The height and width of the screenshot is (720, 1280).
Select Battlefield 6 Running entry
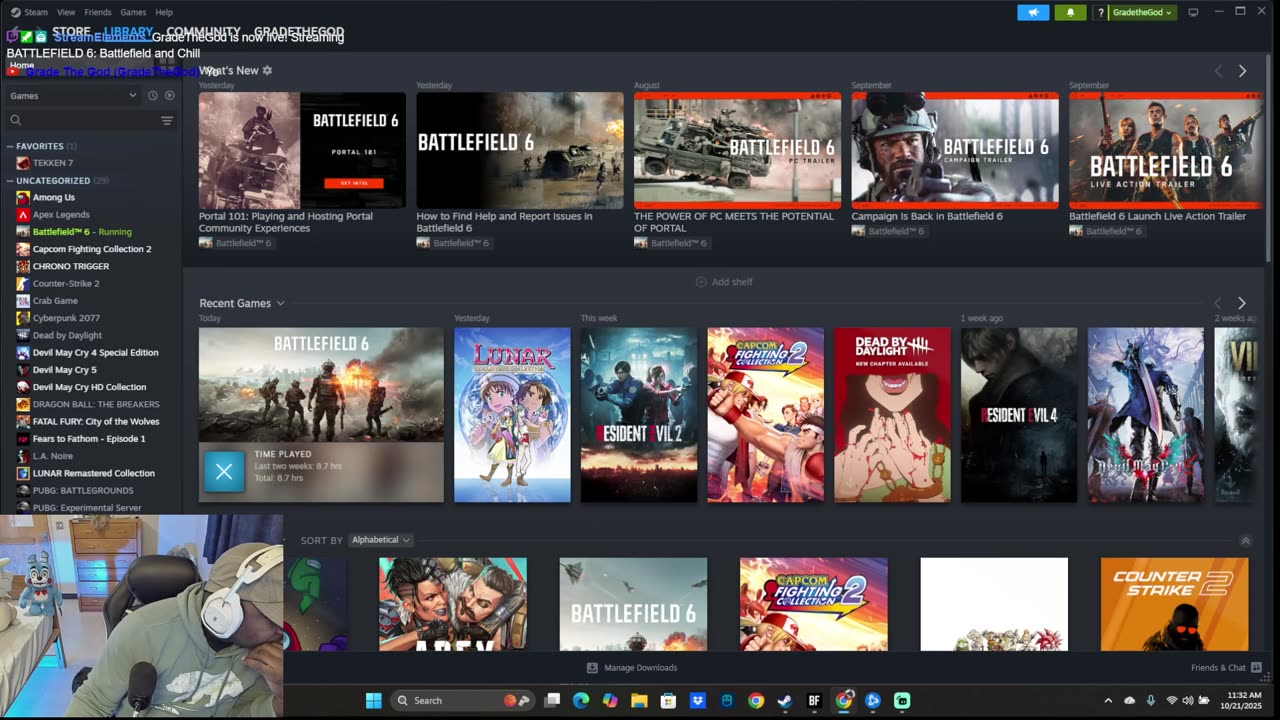point(82,232)
